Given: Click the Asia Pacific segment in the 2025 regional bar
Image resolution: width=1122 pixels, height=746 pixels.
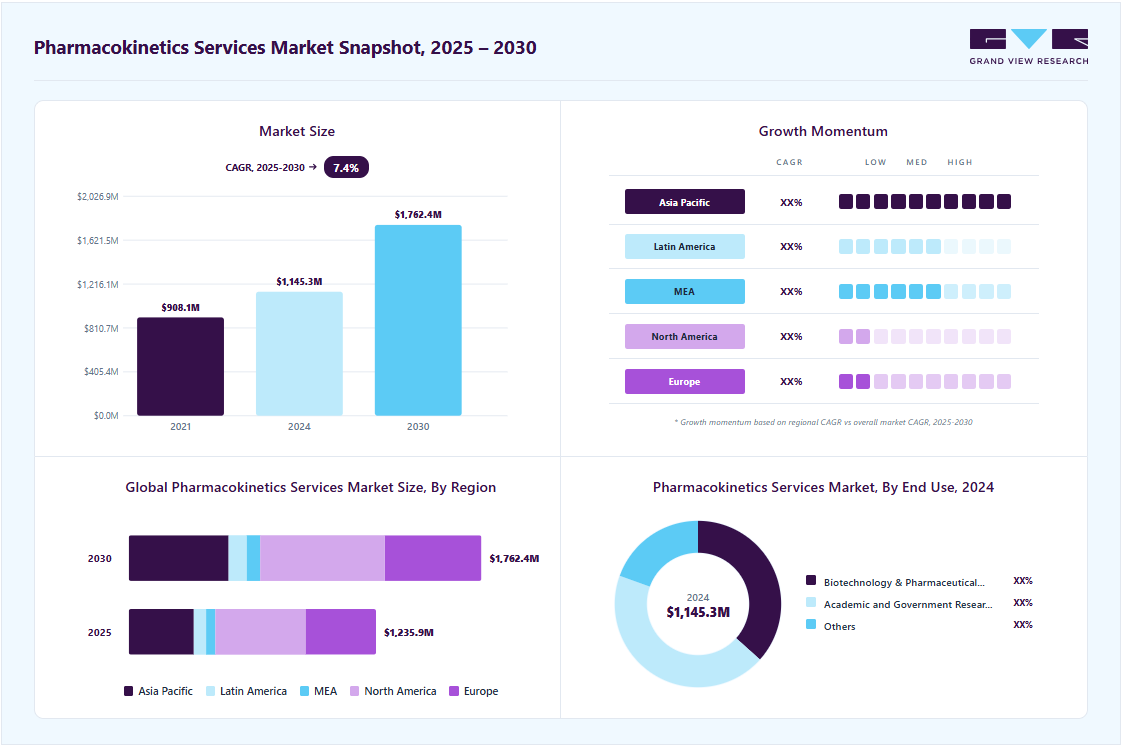Looking at the screenshot, I should pyautogui.click(x=161, y=632).
